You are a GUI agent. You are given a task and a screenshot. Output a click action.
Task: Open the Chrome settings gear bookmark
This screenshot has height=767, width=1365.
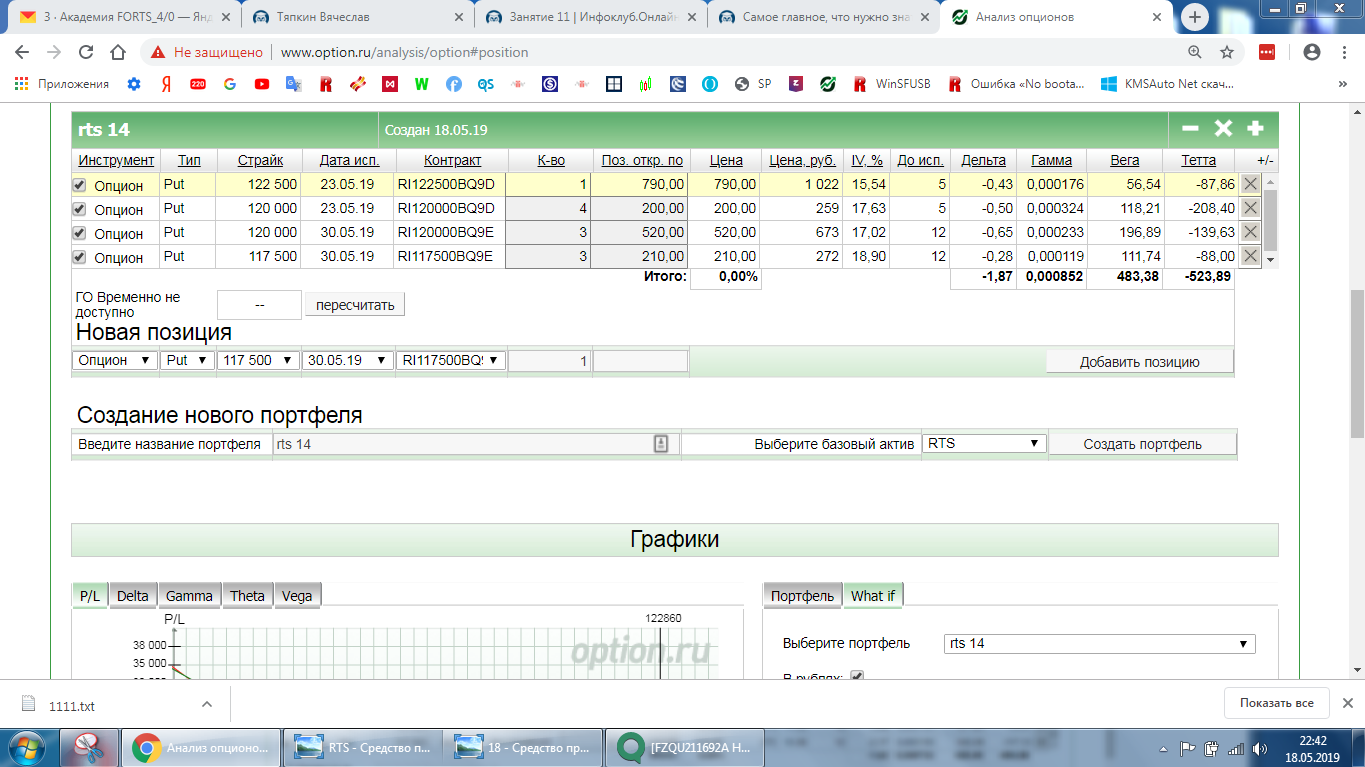tap(134, 84)
